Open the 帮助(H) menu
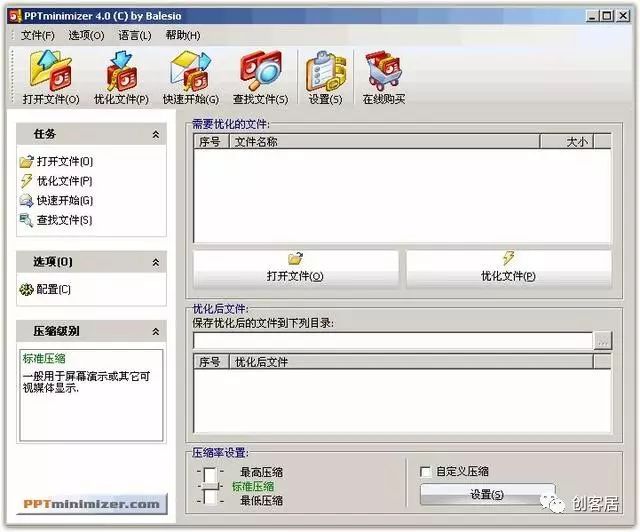640x532 pixels. click(182, 36)
